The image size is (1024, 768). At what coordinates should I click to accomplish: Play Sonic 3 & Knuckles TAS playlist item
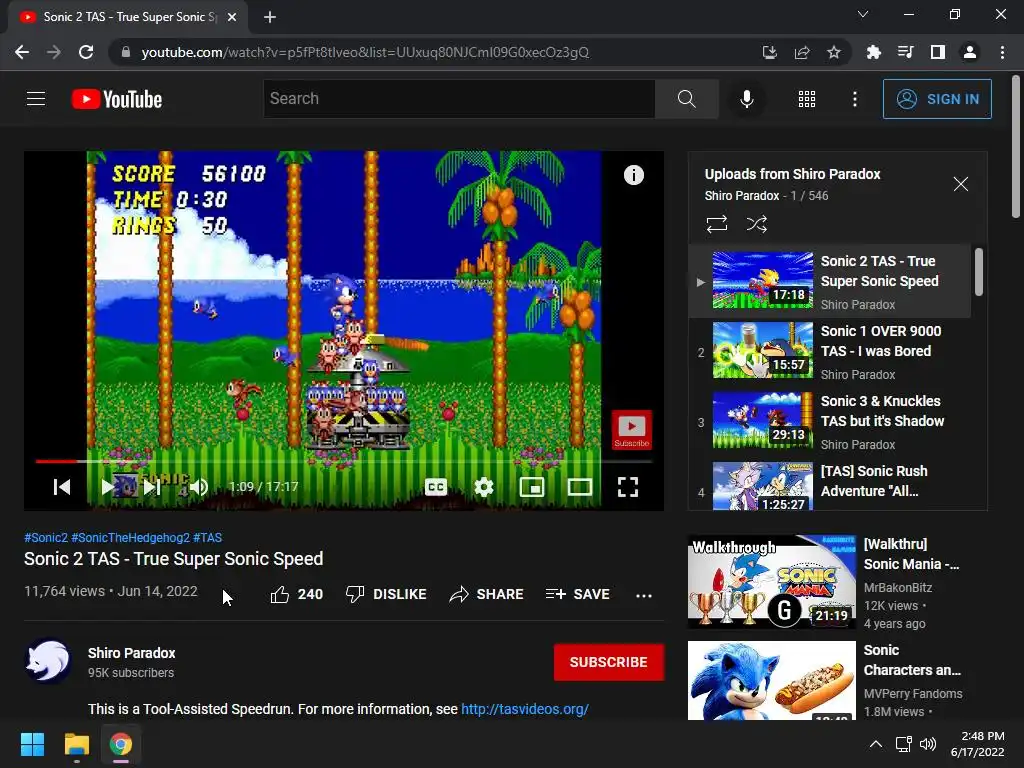(829, 421)
